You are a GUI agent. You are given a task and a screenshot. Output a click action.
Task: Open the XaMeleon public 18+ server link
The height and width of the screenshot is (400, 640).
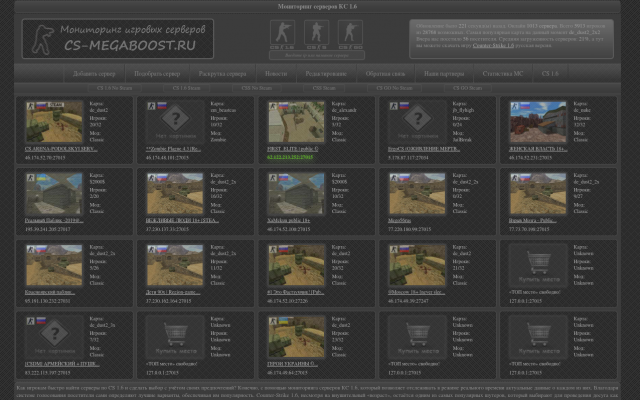tap(289, 220)
